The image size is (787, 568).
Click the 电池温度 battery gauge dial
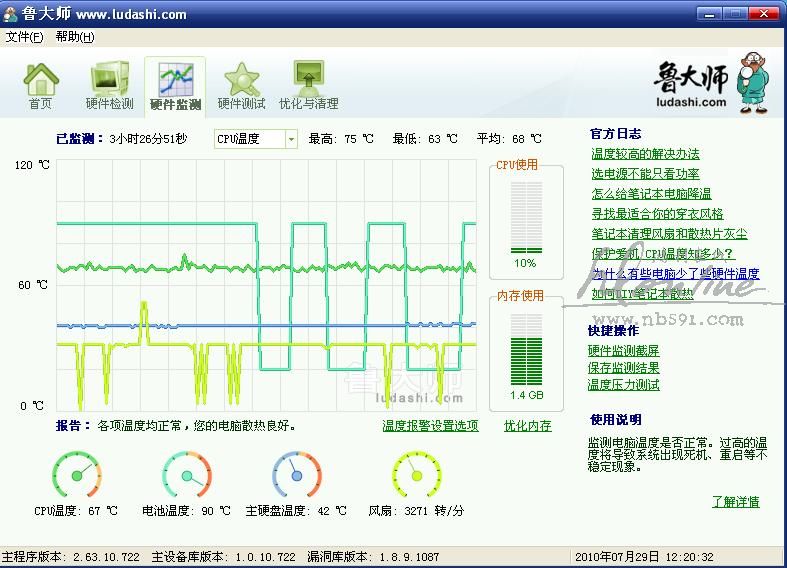point(187,474)
